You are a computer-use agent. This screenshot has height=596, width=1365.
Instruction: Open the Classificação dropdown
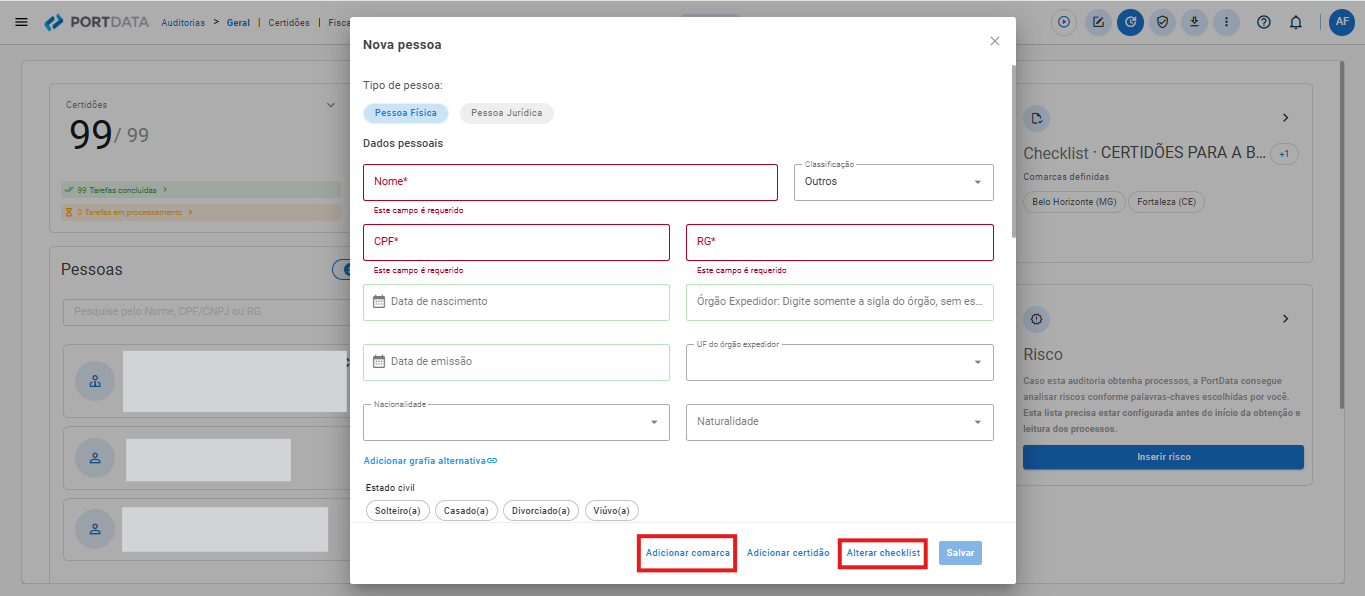click(893, 182)
